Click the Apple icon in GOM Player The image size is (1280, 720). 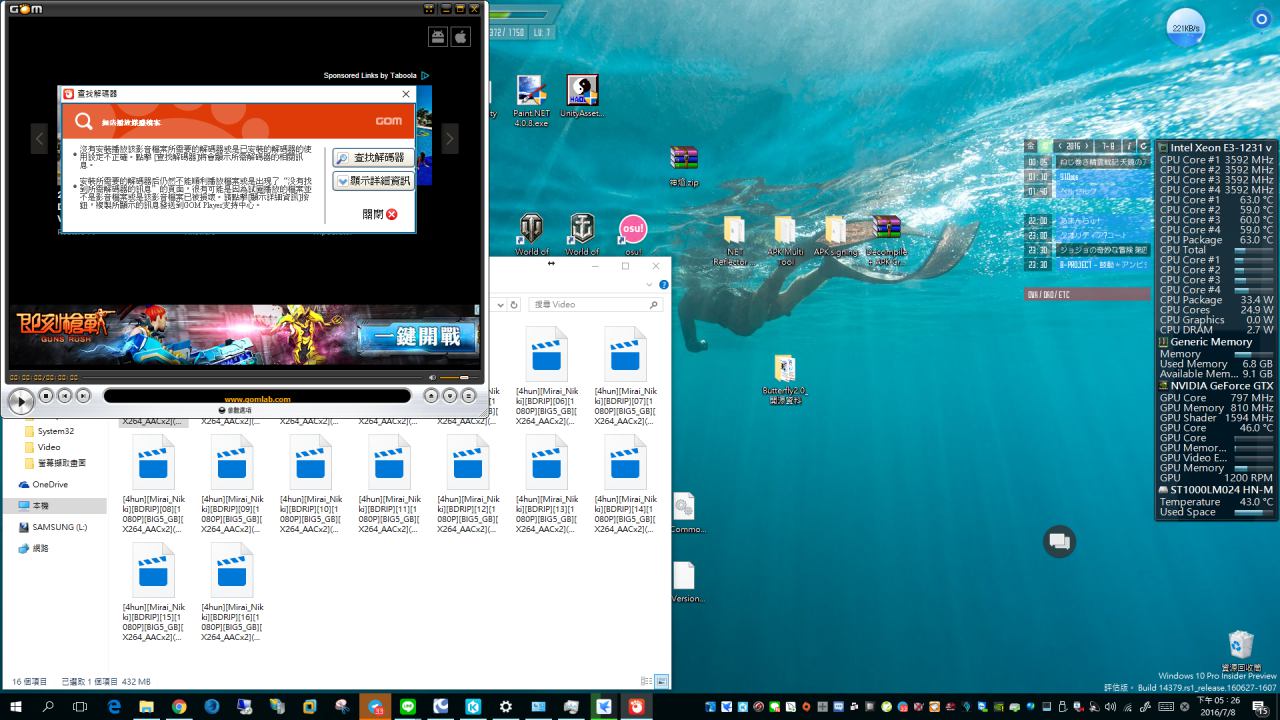(x=460, y=37)
